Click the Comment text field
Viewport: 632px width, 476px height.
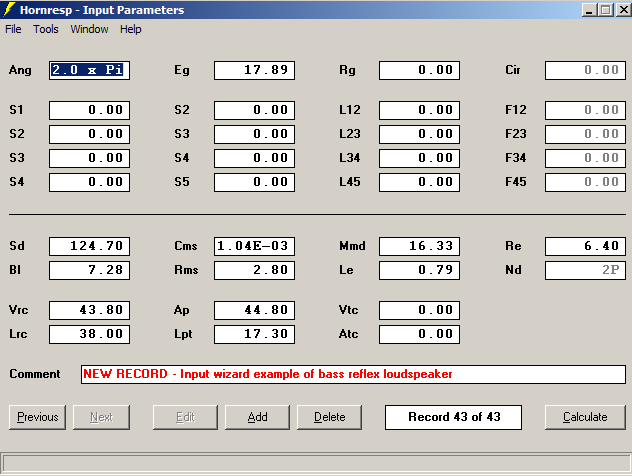pyautogui.click(x=353, y=374)
